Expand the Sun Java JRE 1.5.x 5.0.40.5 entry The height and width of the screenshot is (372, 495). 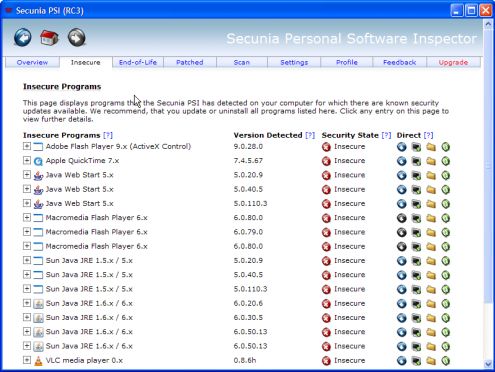27,274
